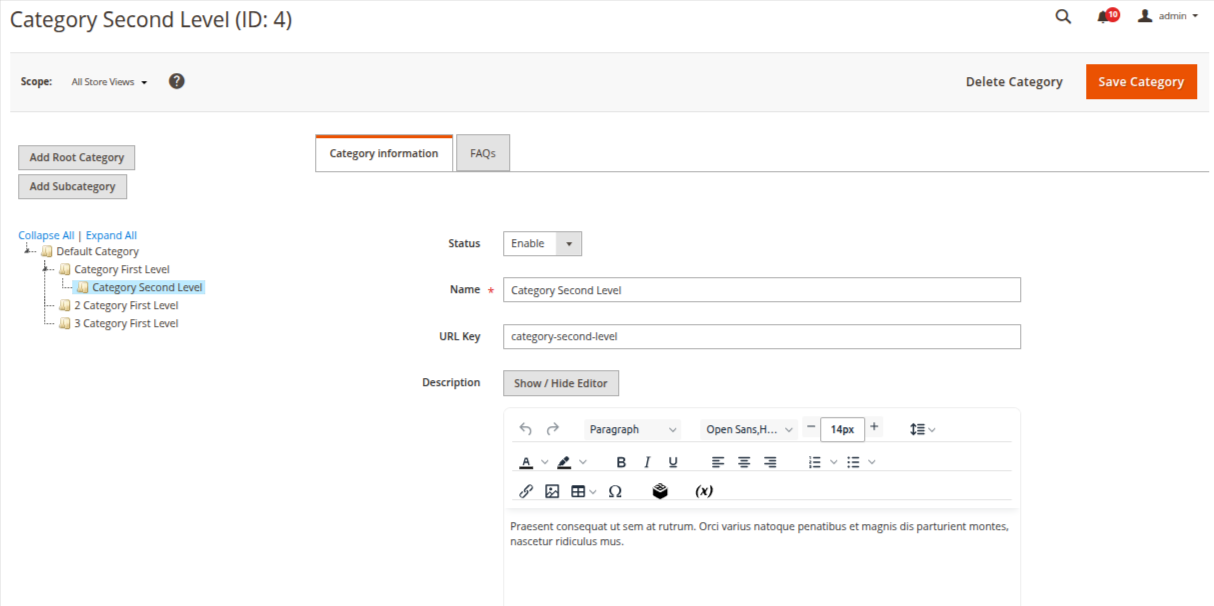1214x606 pixels.
Task: Open the All Store Views scope dropdown
Action: 109,82
